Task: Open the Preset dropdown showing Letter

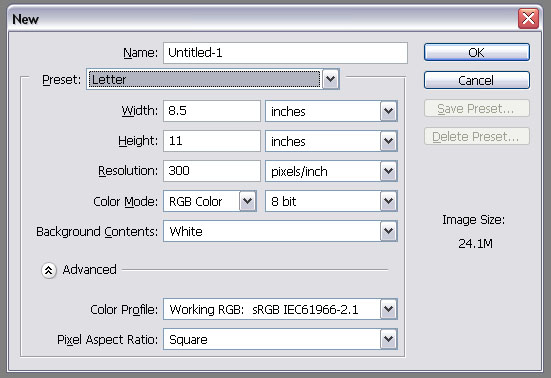Action: [x=213, y=79]
